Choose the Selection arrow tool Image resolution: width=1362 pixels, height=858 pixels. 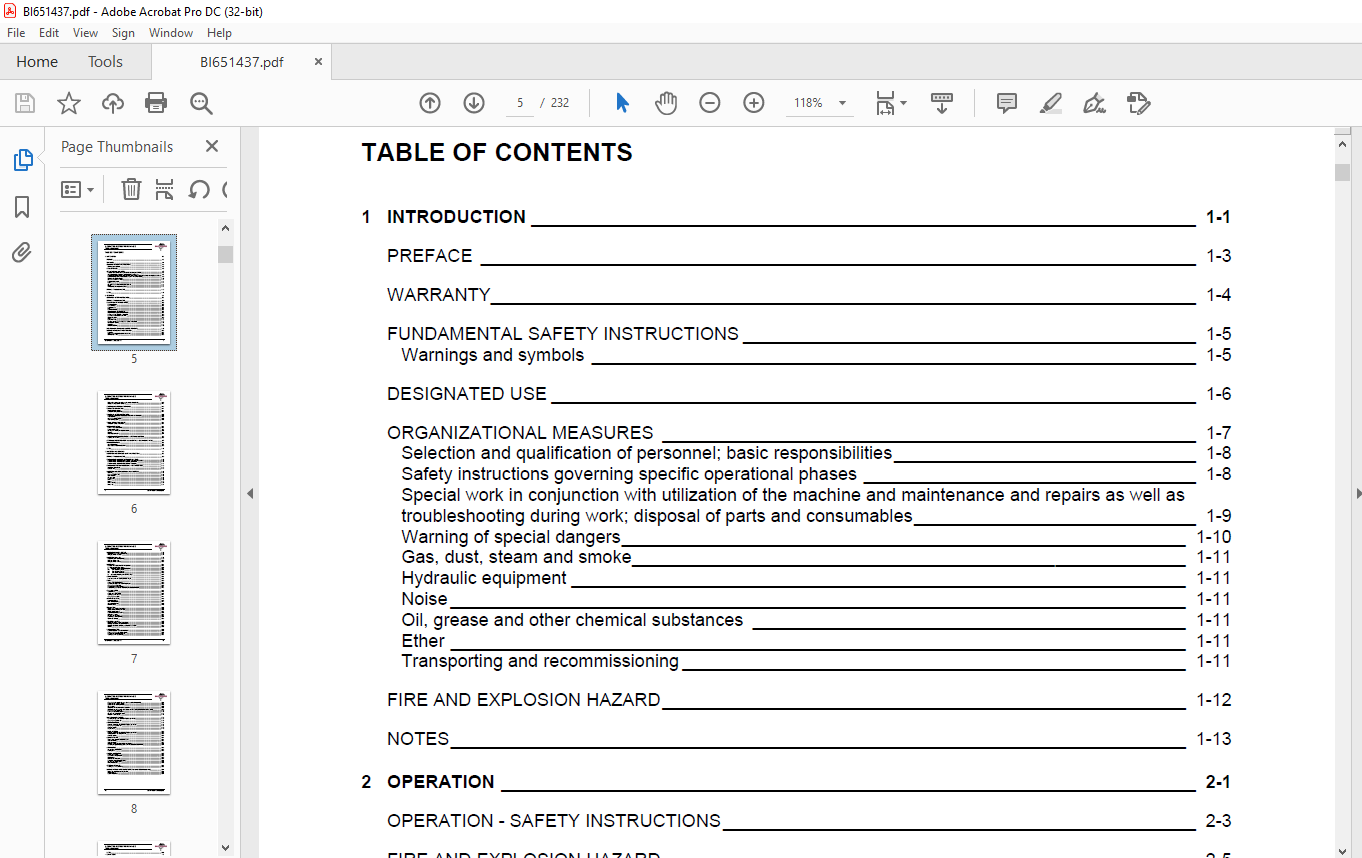point(622,103)
